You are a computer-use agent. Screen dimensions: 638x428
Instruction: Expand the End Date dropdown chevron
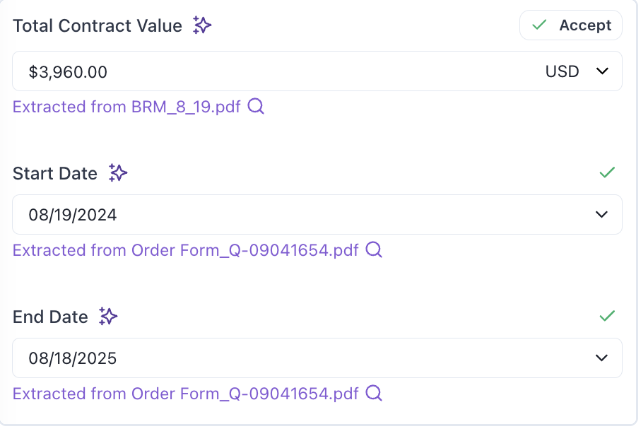click(602, 358)
